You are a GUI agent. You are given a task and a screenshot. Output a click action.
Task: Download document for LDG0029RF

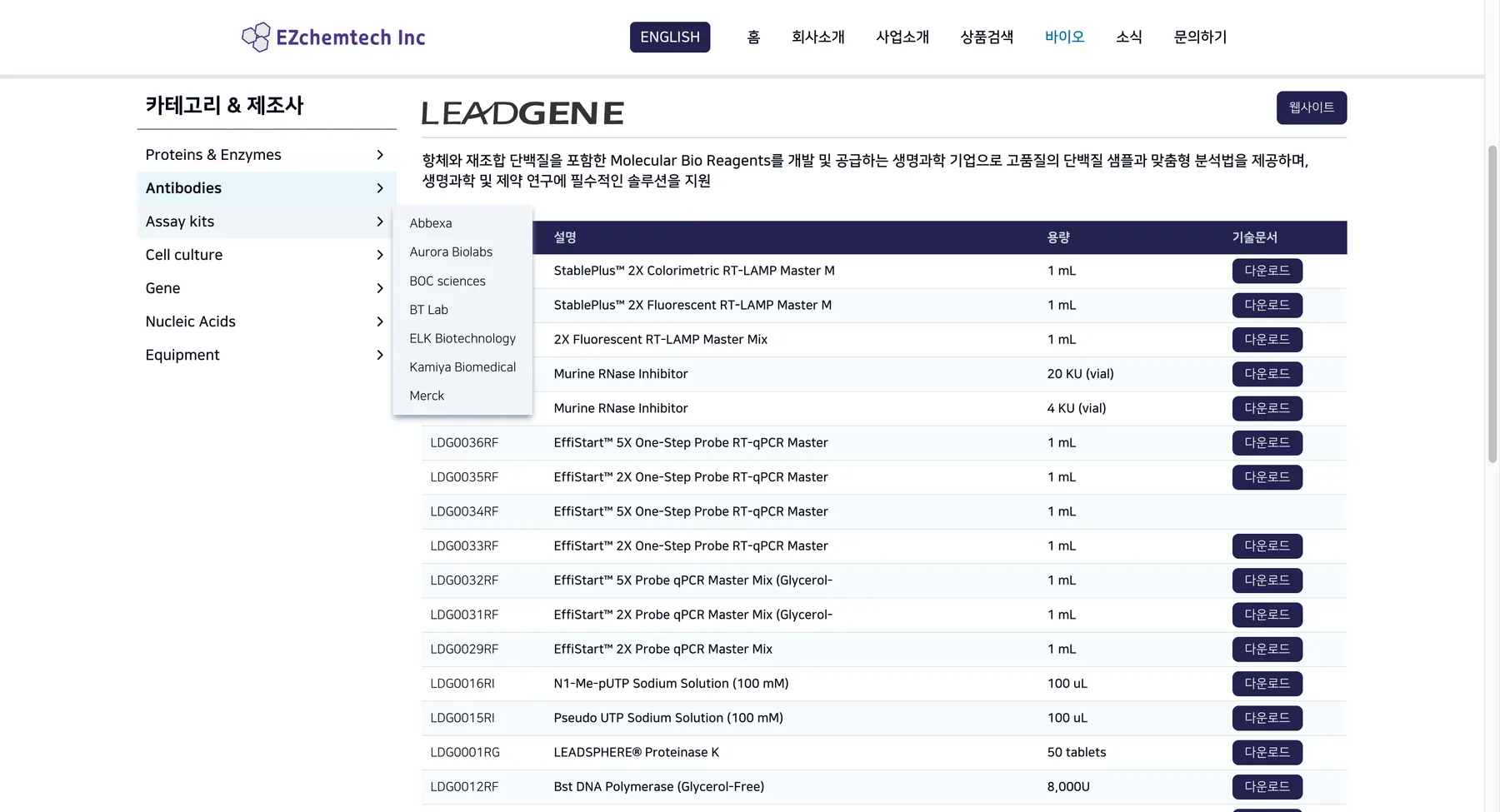pyautogui.click(x=1267, y=649)
